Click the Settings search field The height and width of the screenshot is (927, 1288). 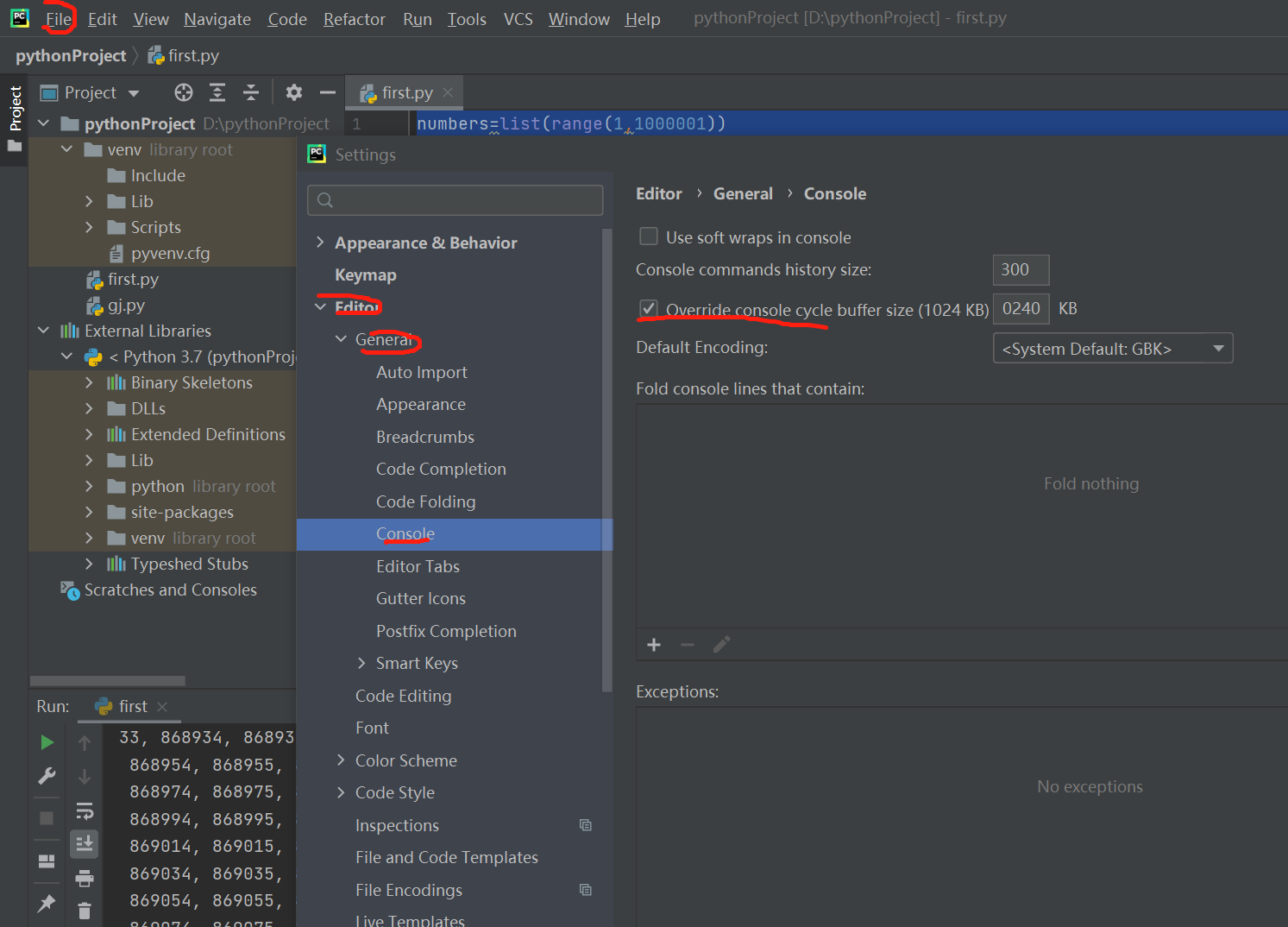click(x=455, y=200)
